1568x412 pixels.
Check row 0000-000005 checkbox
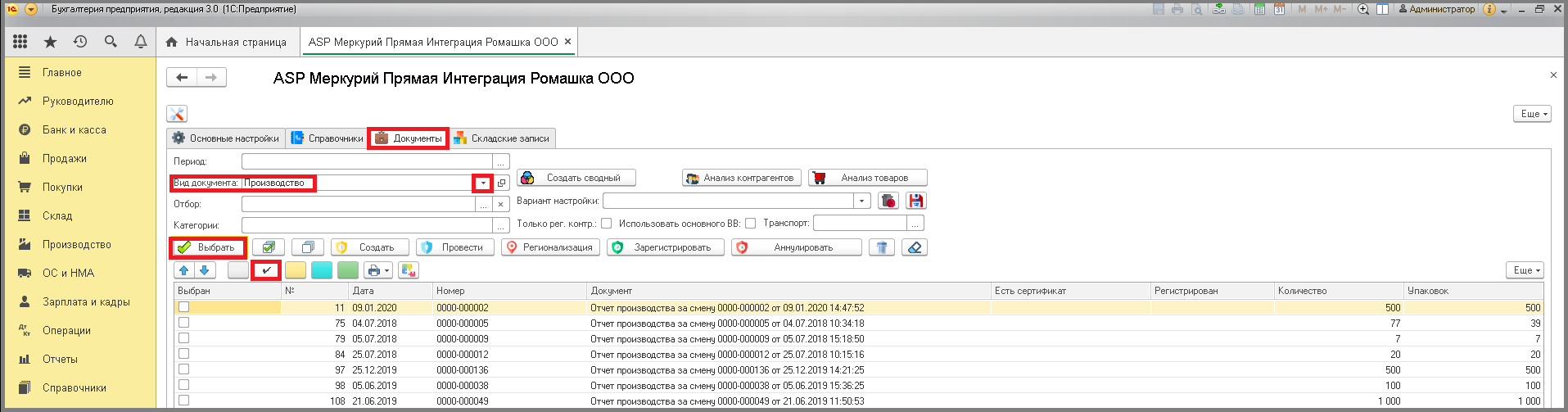tap(184, 323)
